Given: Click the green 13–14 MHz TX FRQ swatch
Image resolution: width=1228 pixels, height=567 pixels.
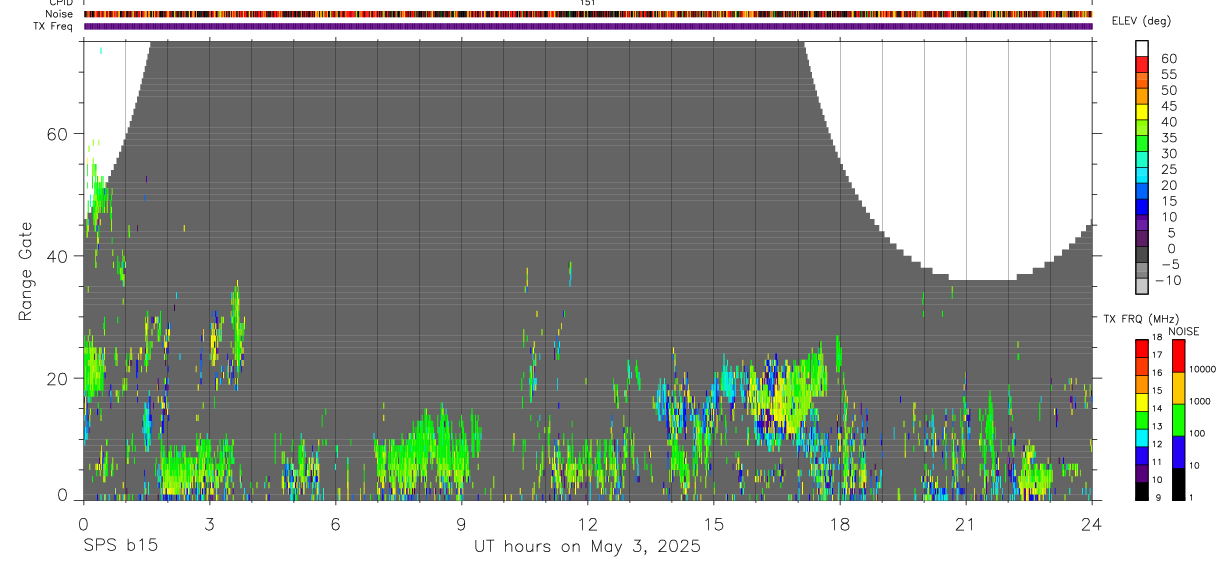Looking at the screenshot, I should pyautogui.click(x=1142, y=418).
